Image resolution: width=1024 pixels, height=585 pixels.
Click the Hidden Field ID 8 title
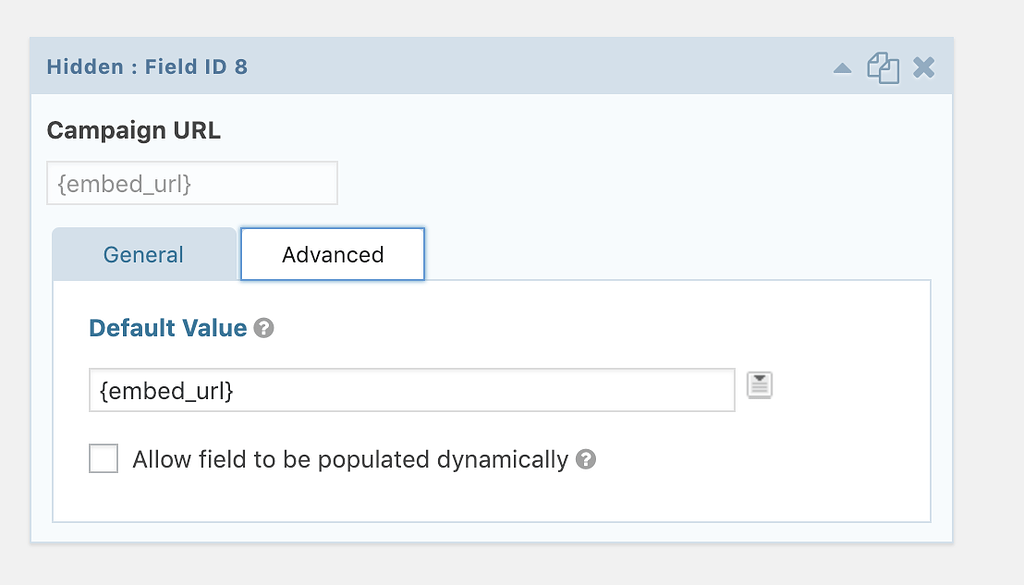coord(146,66)
